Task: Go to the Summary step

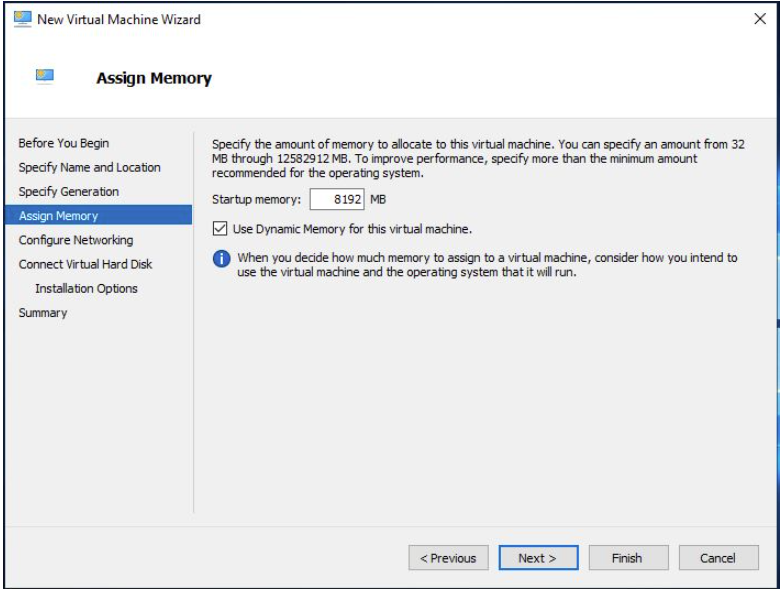Action: (x=43, y=313)
